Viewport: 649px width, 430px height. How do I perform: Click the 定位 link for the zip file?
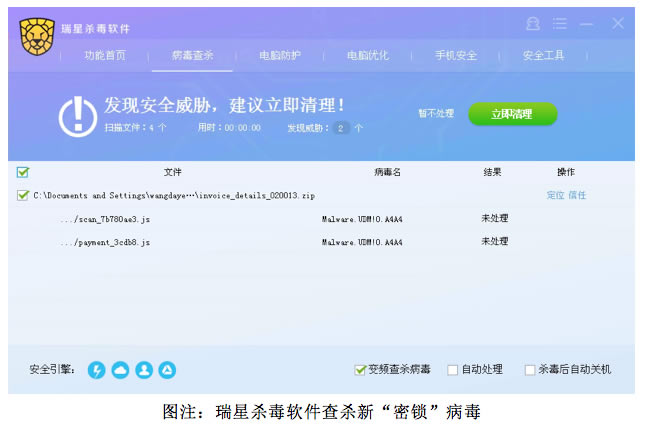(555, 195)
